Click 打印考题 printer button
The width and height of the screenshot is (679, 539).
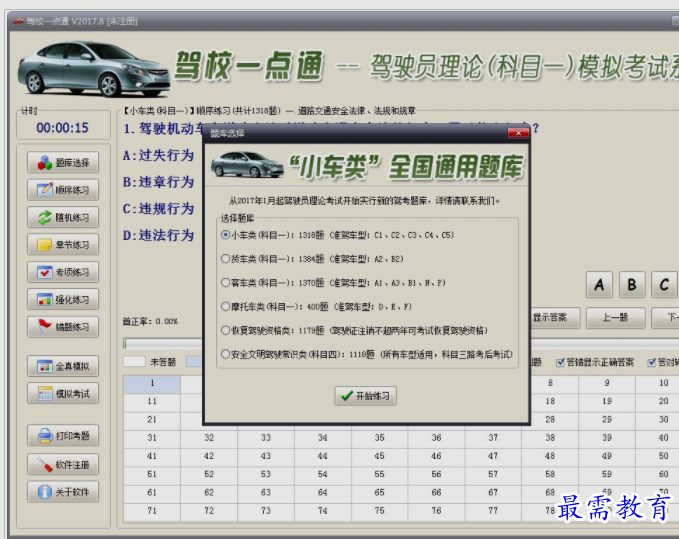[x=63, y=436]
